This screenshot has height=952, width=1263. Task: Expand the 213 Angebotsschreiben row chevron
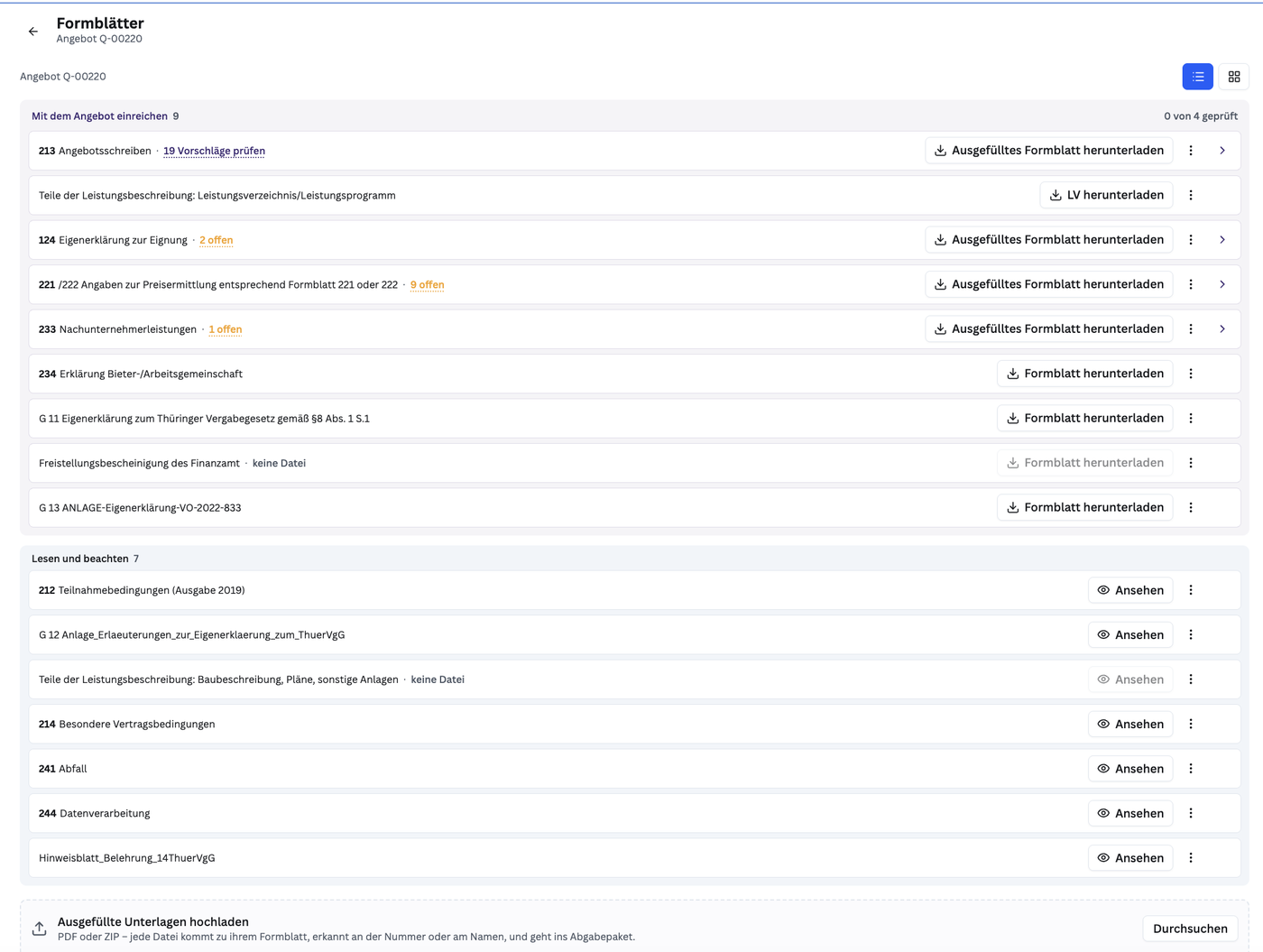[x=1222, y=151]
